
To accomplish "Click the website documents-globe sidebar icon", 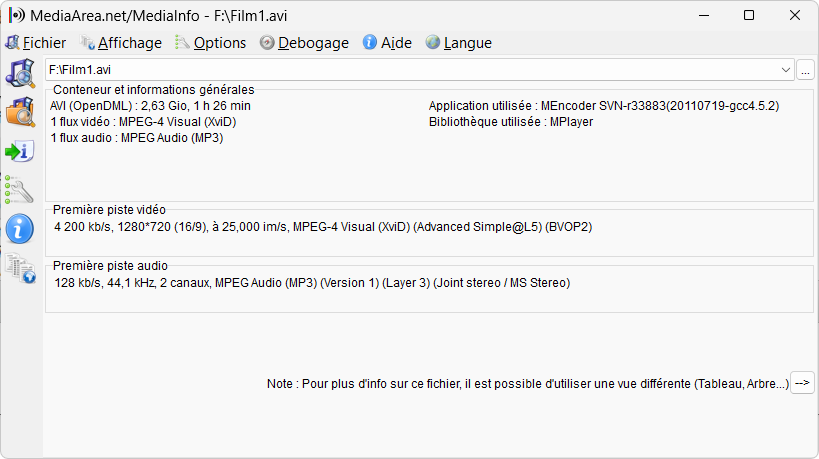I will tap(21, 268).
